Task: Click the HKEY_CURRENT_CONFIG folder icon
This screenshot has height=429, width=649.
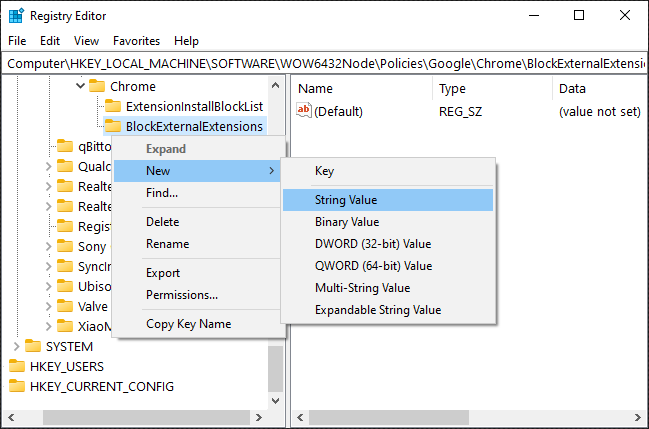Action: (17, 386)
